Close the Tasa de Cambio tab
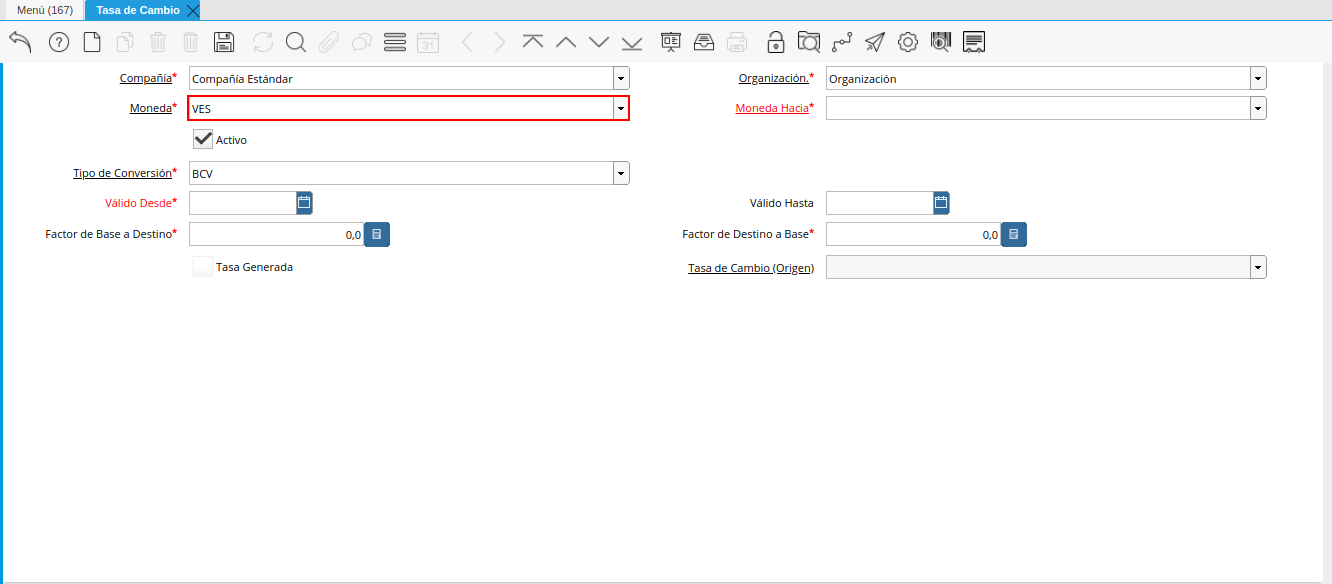This screenshot has width=1332, height=584. pyautogui.click(x=193, y=10)
